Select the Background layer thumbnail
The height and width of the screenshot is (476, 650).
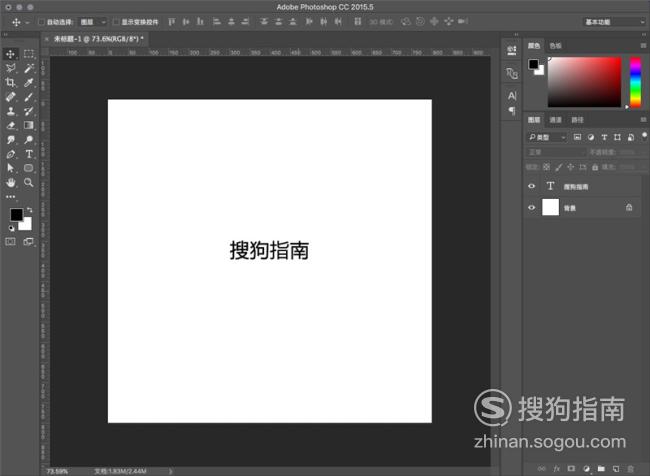coord(551,207)
